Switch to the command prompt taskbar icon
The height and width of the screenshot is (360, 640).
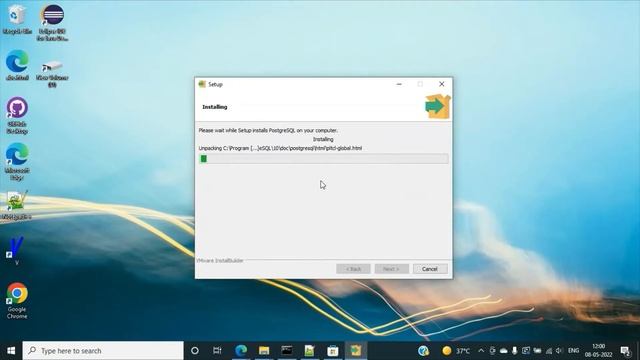point(287,351)
